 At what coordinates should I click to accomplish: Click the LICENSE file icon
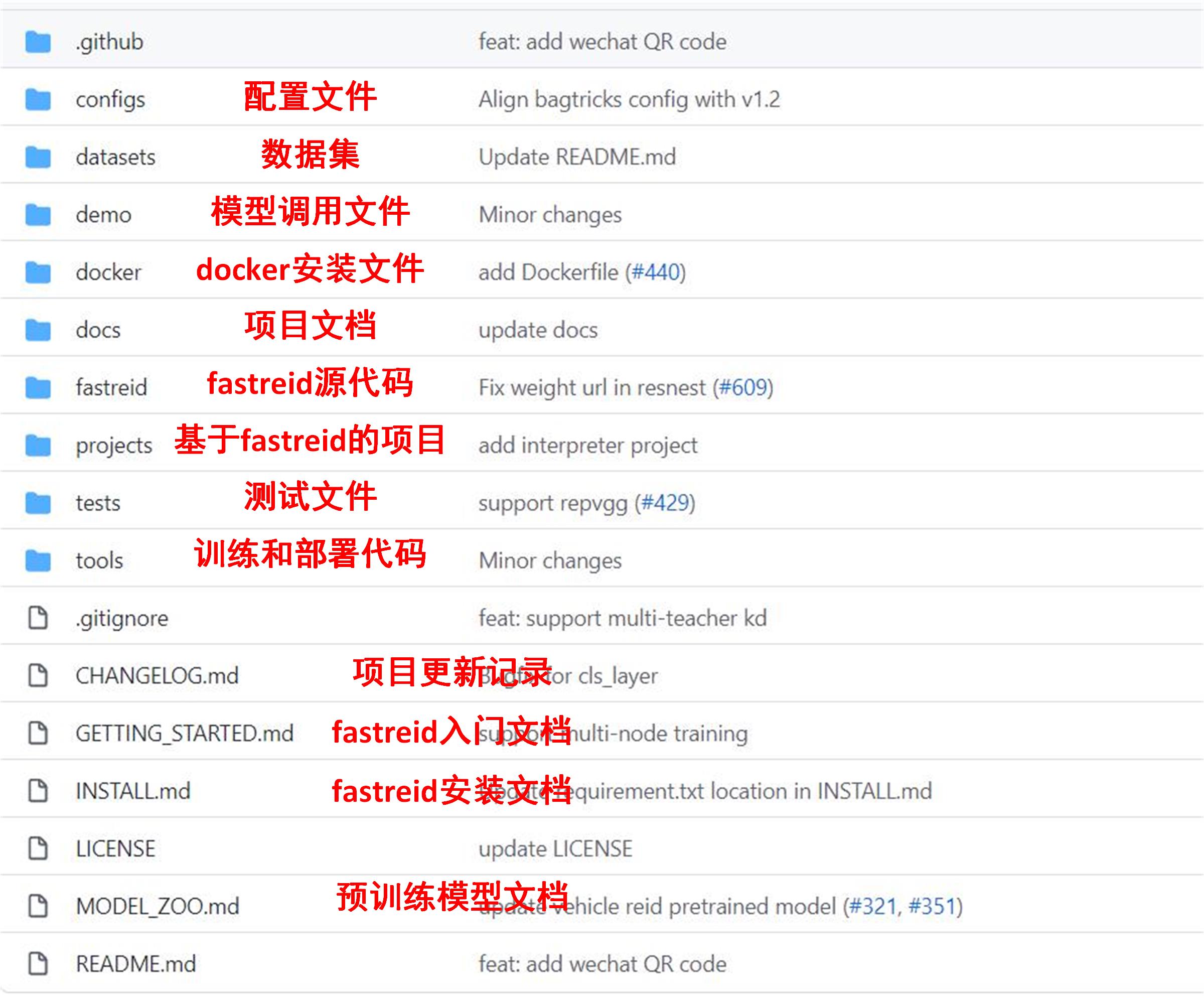point(38,848)
